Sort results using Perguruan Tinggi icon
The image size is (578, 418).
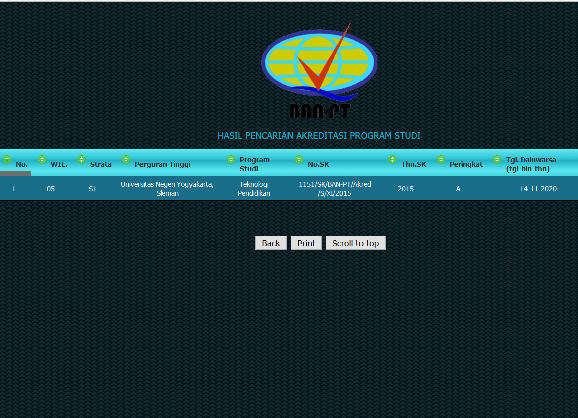[x=126, y=159]
